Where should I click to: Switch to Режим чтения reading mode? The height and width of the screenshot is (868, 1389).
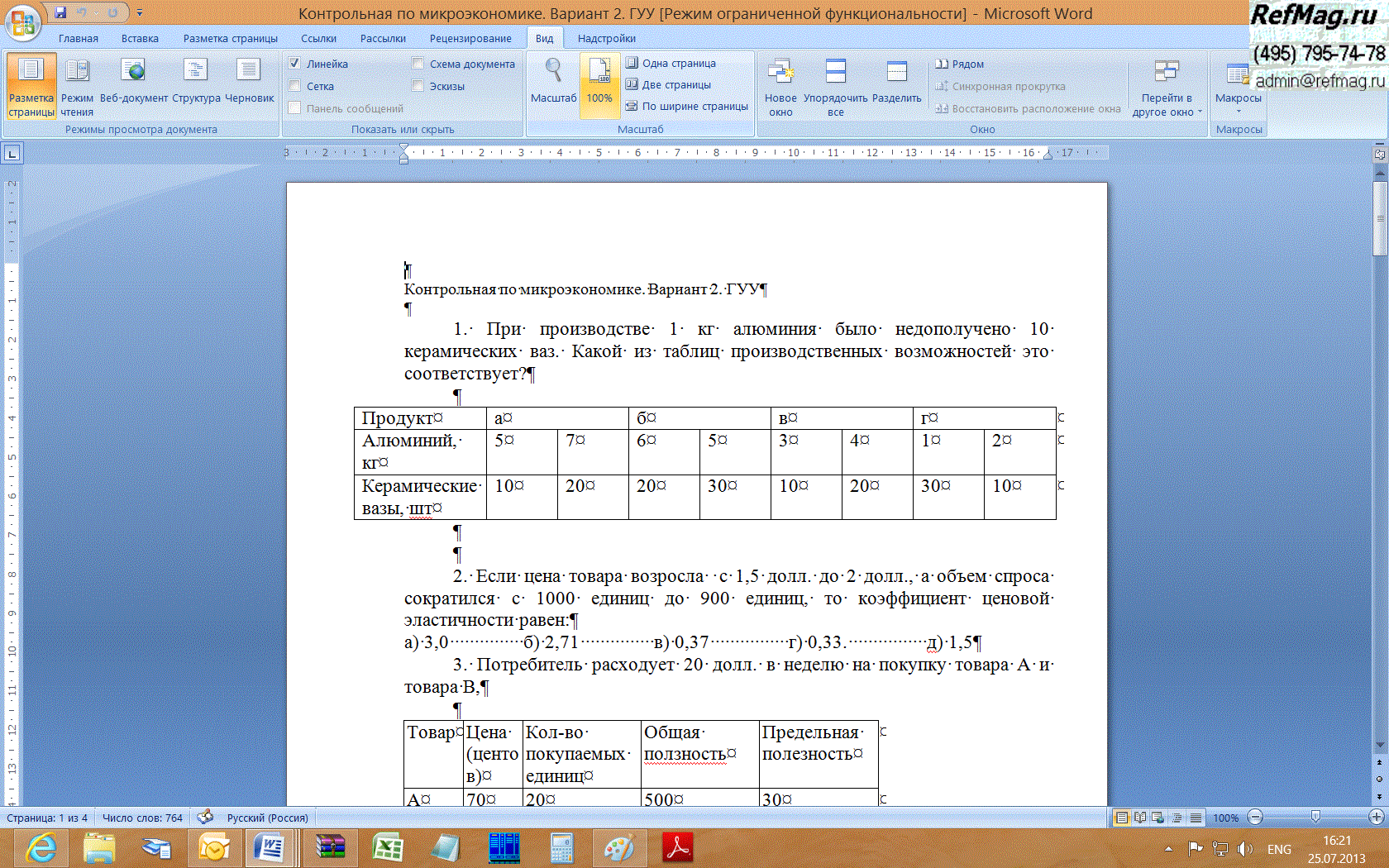pos(77,87)
